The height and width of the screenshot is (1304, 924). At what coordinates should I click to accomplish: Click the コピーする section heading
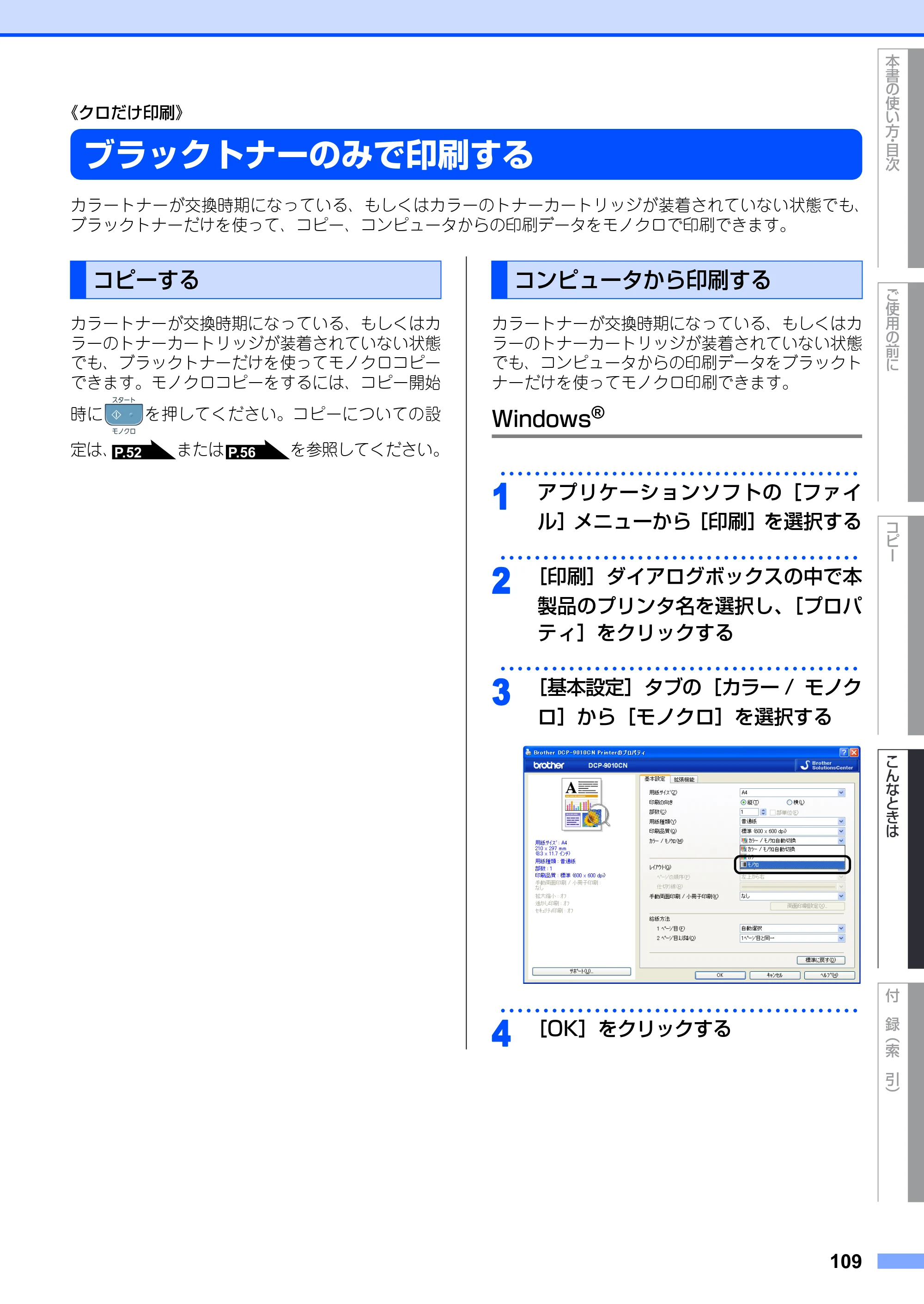255,280
